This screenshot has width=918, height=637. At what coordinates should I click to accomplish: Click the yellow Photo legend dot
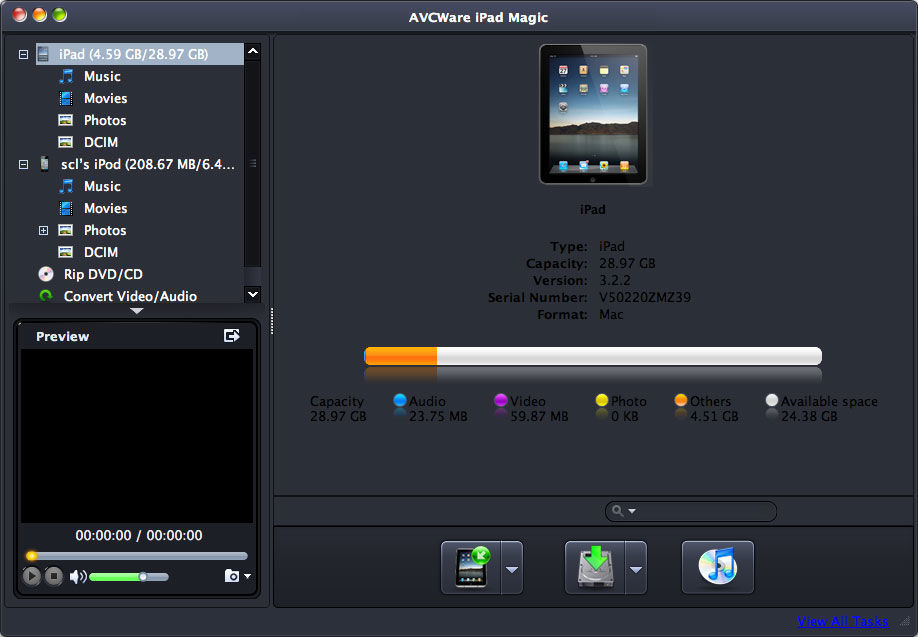[602, 400]
